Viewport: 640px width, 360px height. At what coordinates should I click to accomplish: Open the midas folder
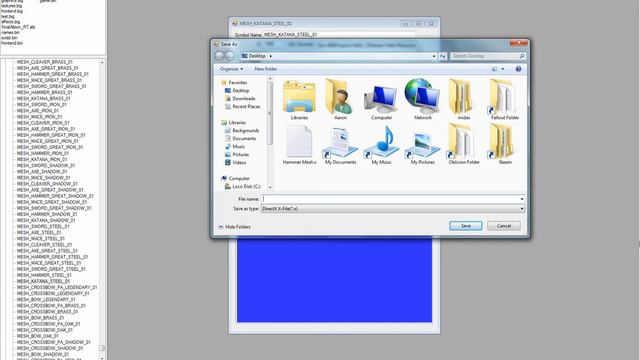pos(464,100)
